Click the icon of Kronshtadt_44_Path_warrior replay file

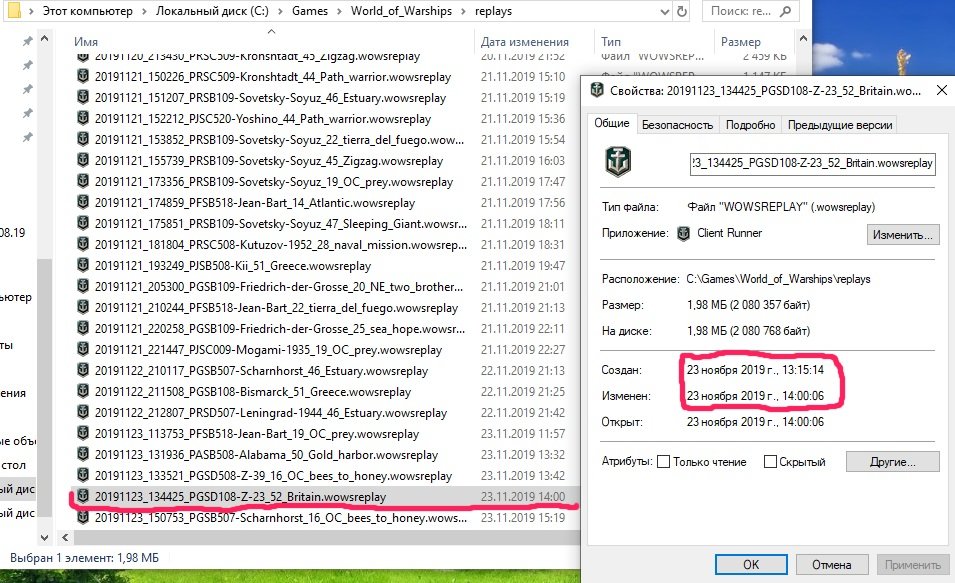point(83,76)
